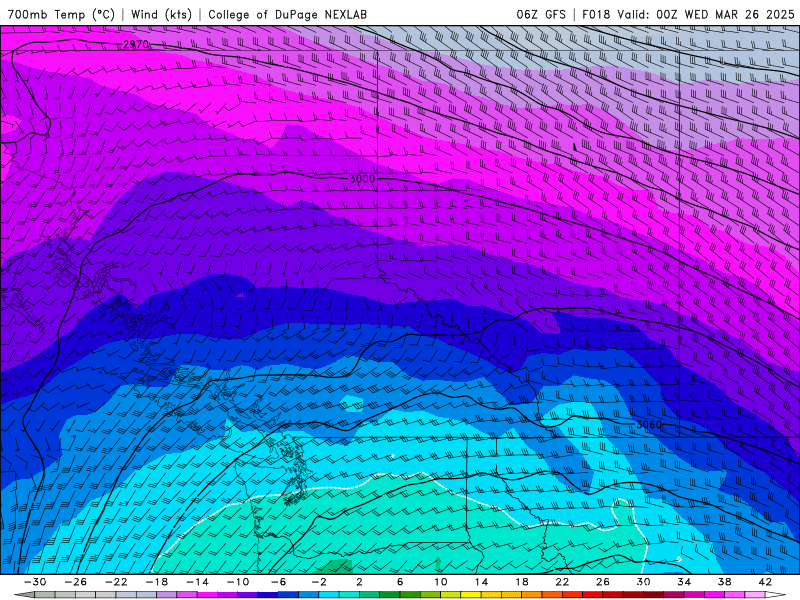Screen dimensions: 800x600
Task: Click the -6 colorbar tick label
Action: (x=279, y=582)
